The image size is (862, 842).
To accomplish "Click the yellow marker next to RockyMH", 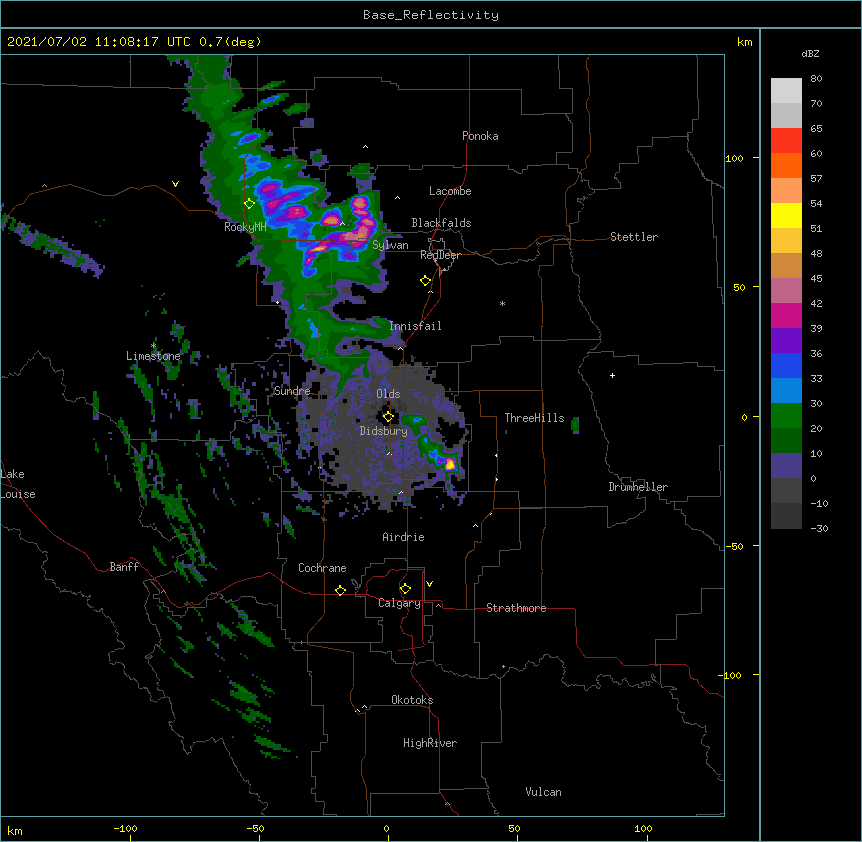I will tap(250, 204).
